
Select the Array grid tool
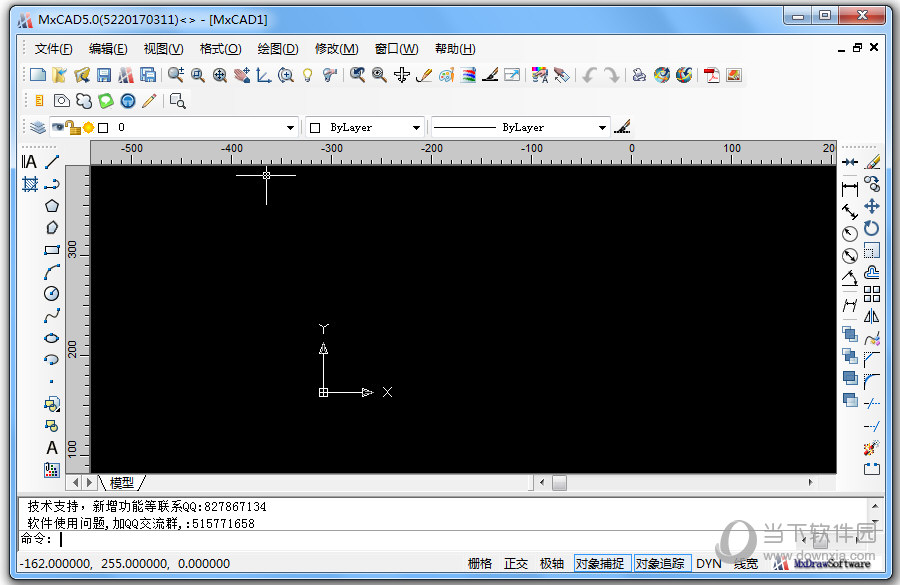coord(872,294)
